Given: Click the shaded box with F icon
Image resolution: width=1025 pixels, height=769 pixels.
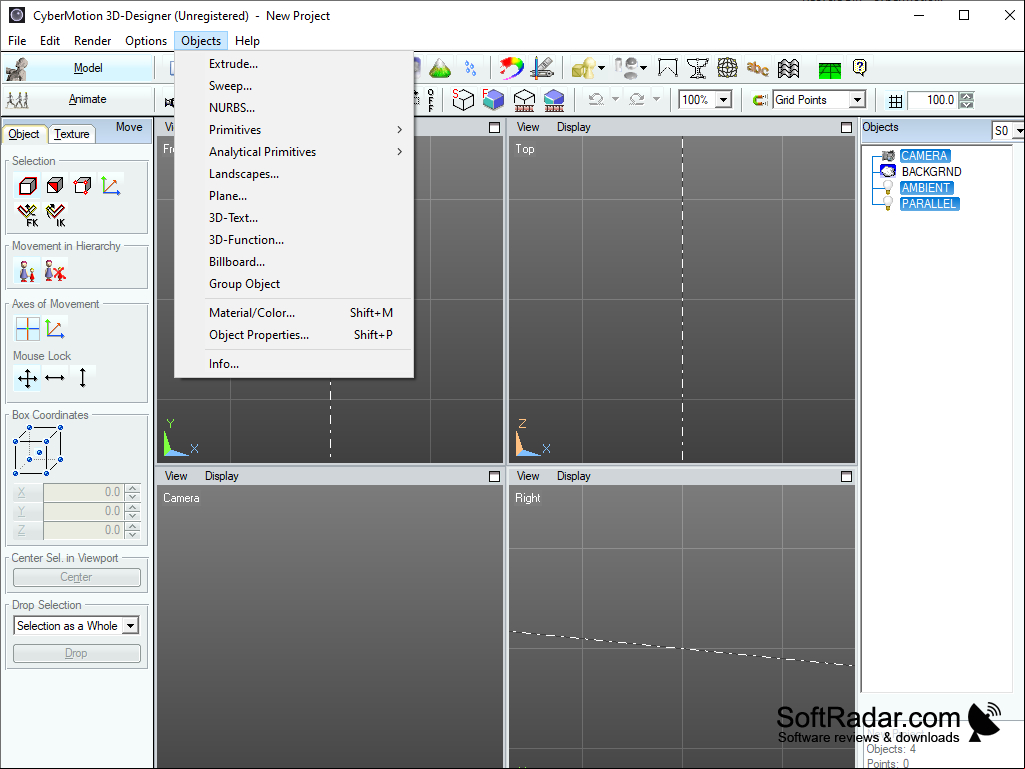Looking at the screenshot, I should click(493, 99).
